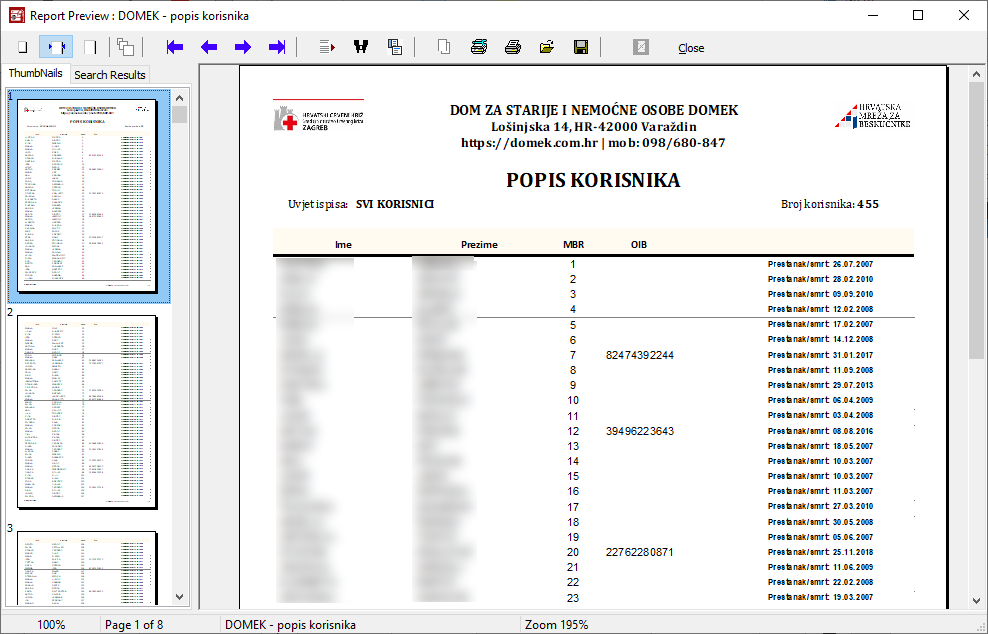Viewport: 988px width, 634px height.
Task: Open a report file with folder icon
Action: click(x=547, y=47)
